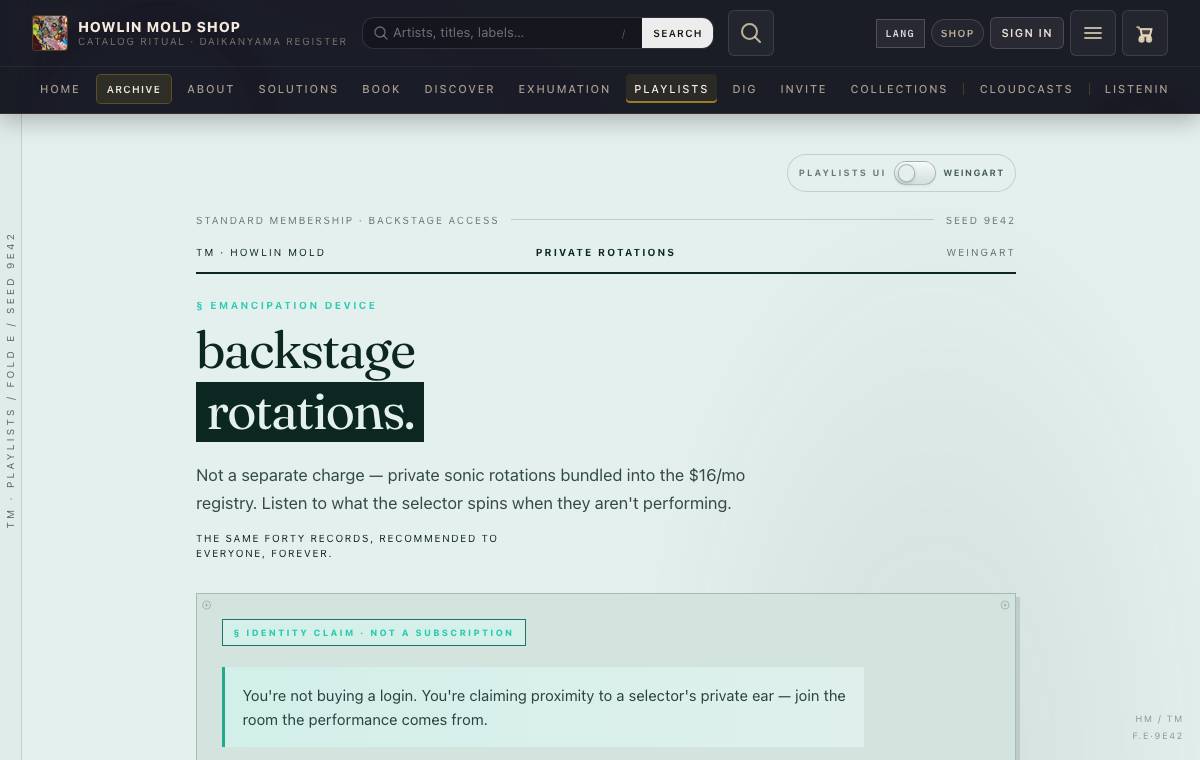Open the DISCOVER nav item

[x=460, y=89]
